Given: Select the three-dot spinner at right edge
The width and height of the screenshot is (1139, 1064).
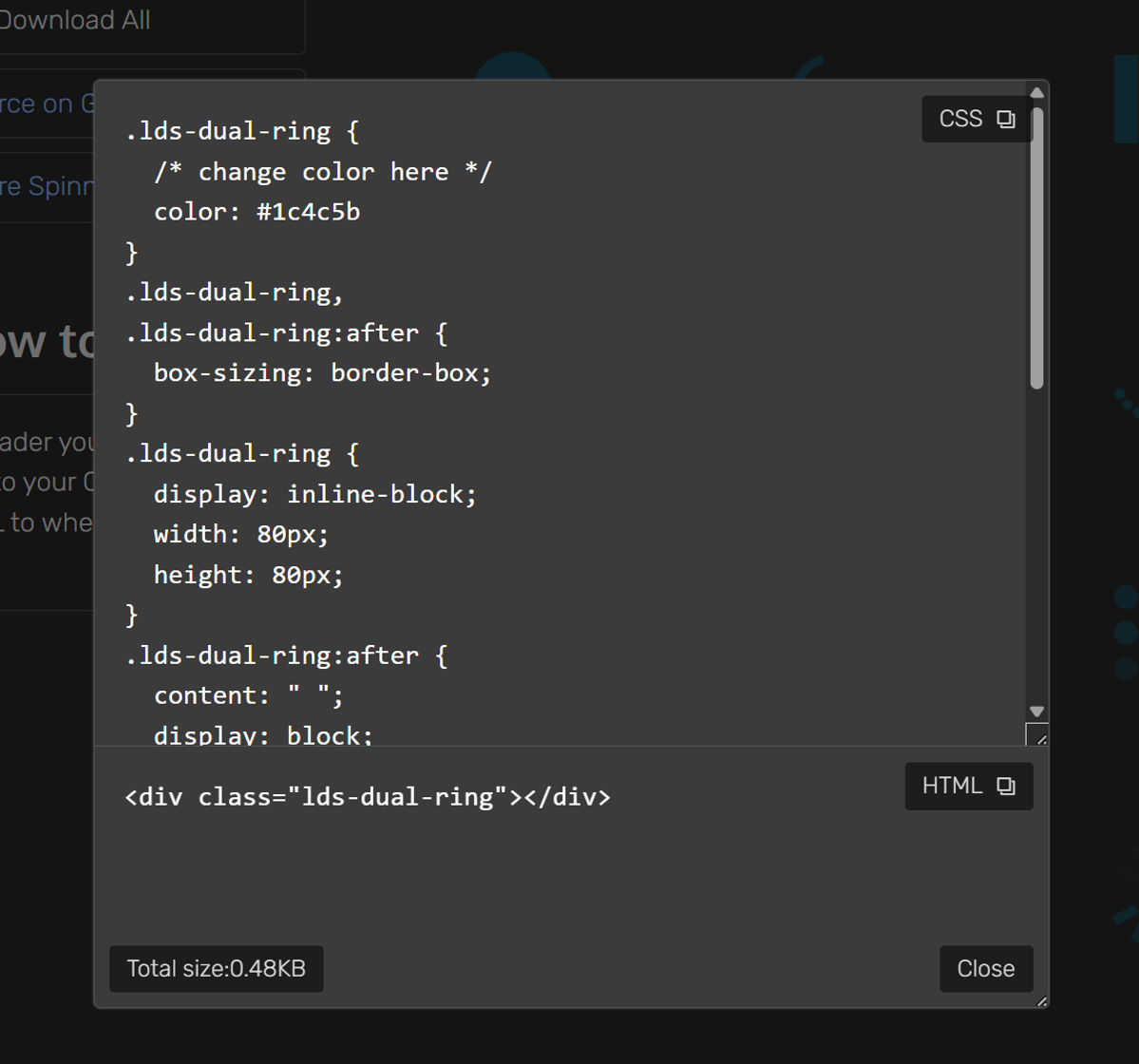Looking at the screenshot, I should pyautogui.click(x=1127, y=633).
